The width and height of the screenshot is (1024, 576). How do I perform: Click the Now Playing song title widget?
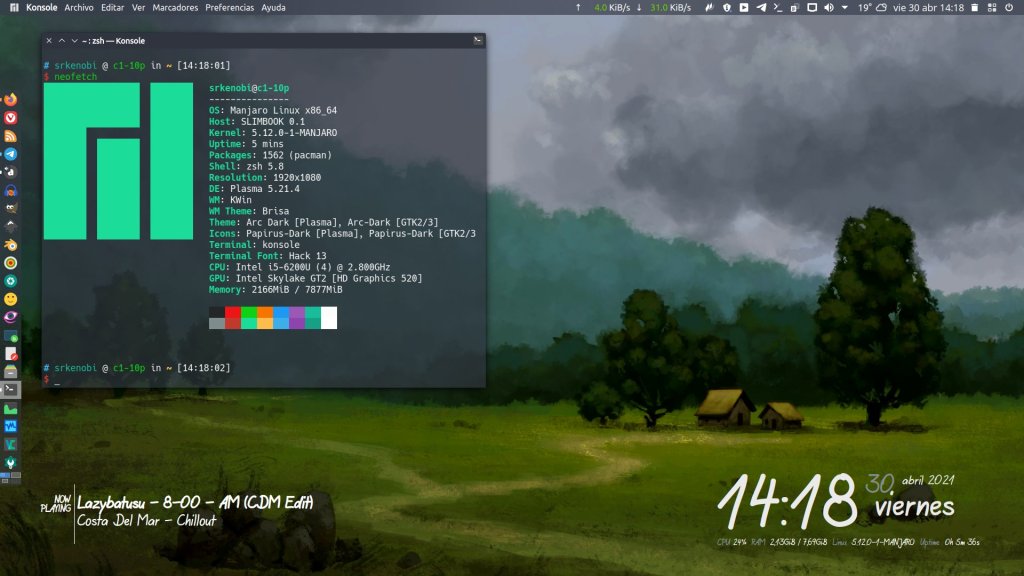tap(195, 503)
